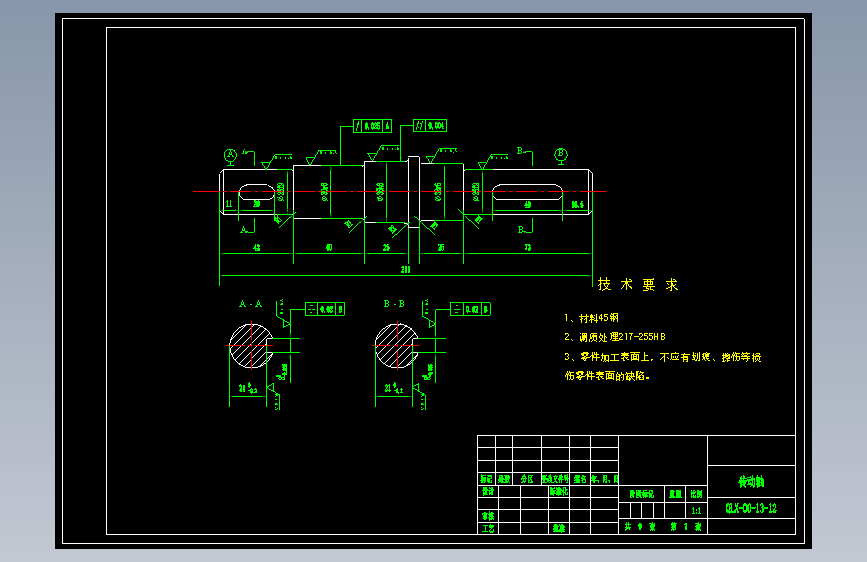This screenshot has width=867, height=562.
Task: Select datum symbol A above the shaft
Action: [x=230, y=157]
